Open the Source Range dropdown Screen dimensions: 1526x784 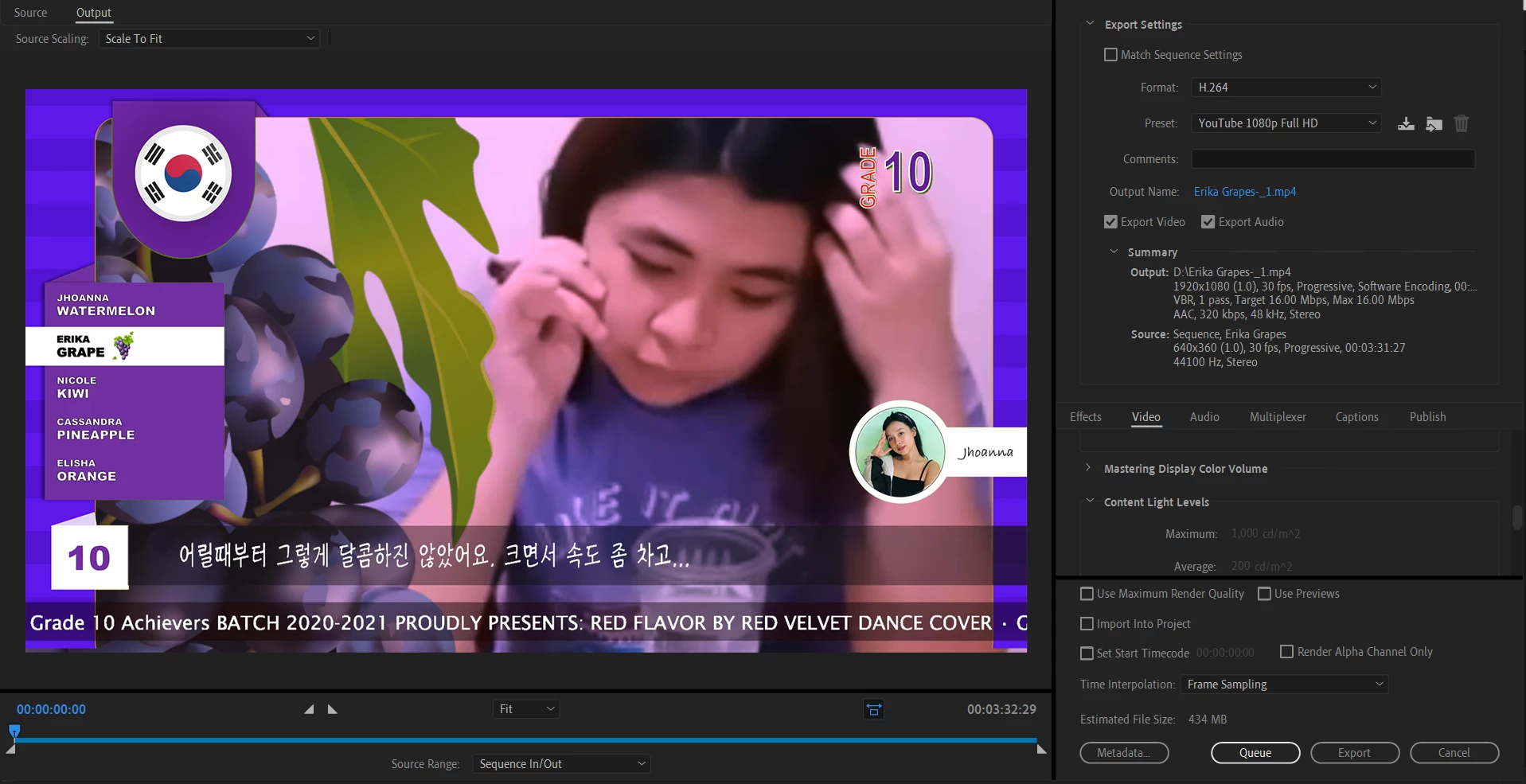coord(561,764)
